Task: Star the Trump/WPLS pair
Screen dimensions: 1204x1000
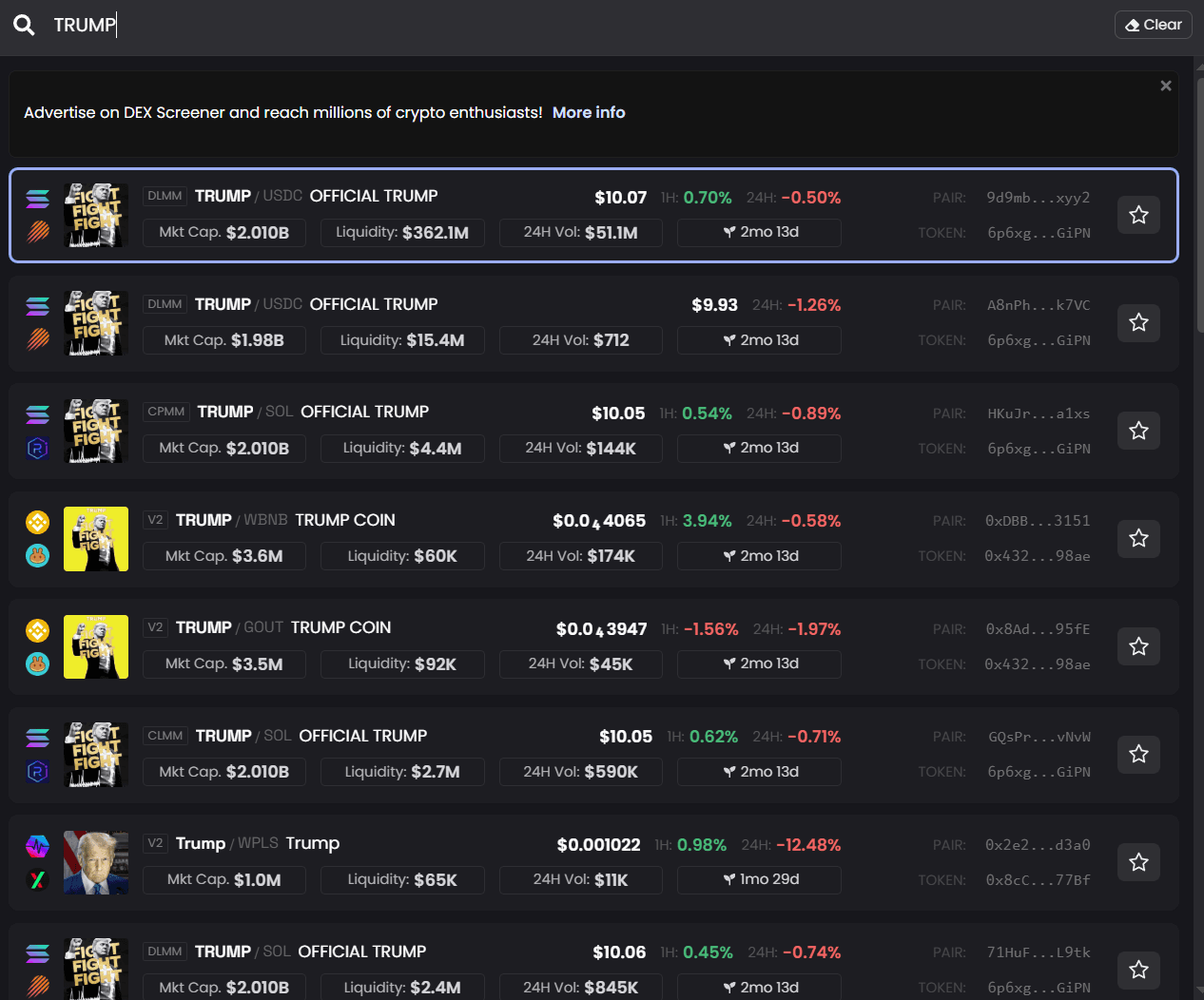Action: pos(1138,862)
